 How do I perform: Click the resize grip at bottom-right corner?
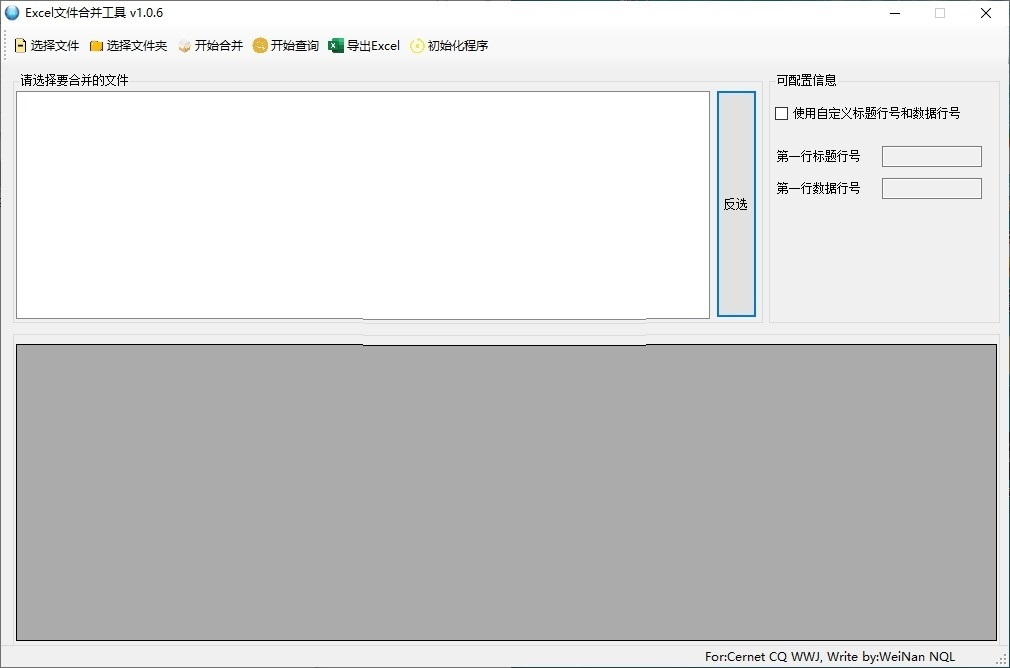tap(1003, 661)
